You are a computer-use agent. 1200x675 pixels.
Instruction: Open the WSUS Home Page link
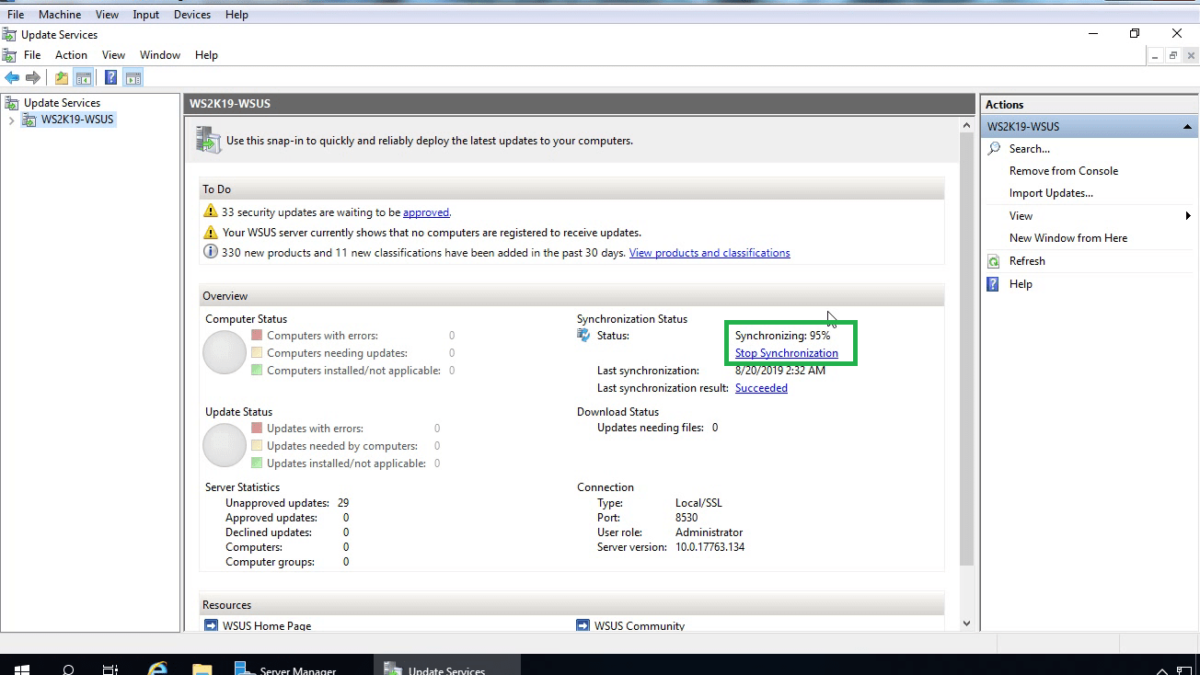tap(267, 626)
